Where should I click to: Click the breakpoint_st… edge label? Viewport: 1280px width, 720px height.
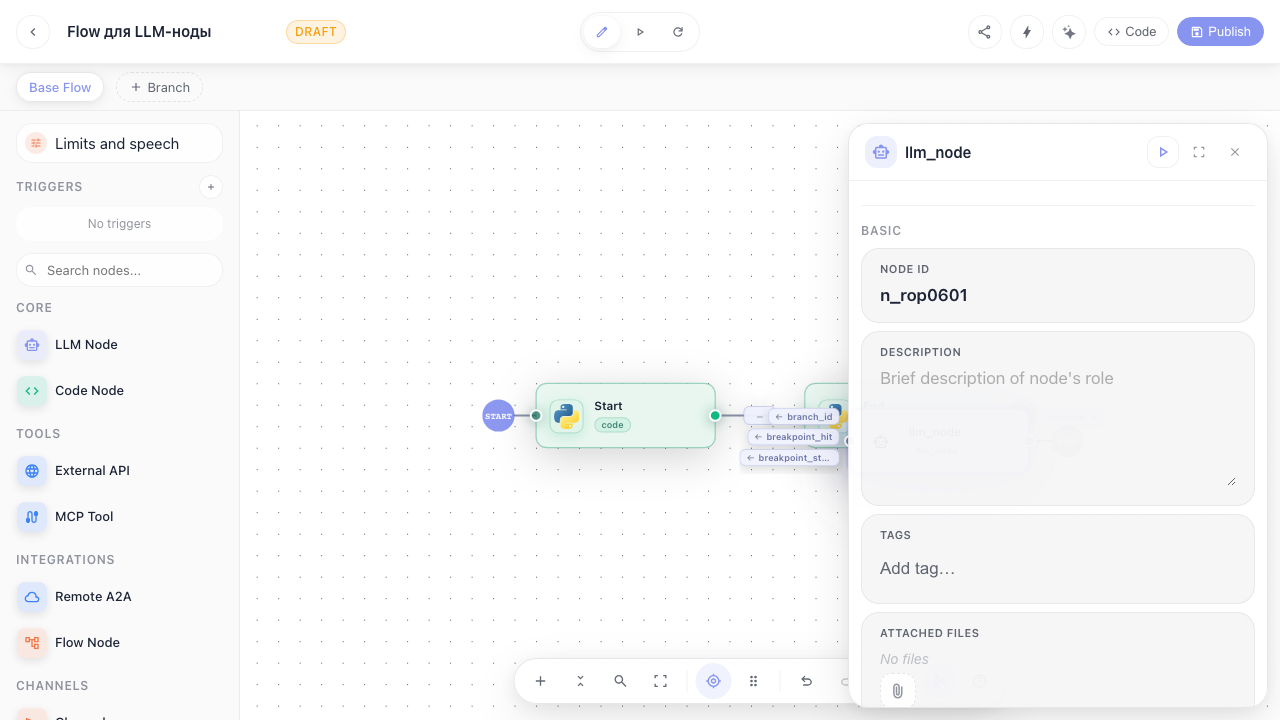[x=790, y=457]
